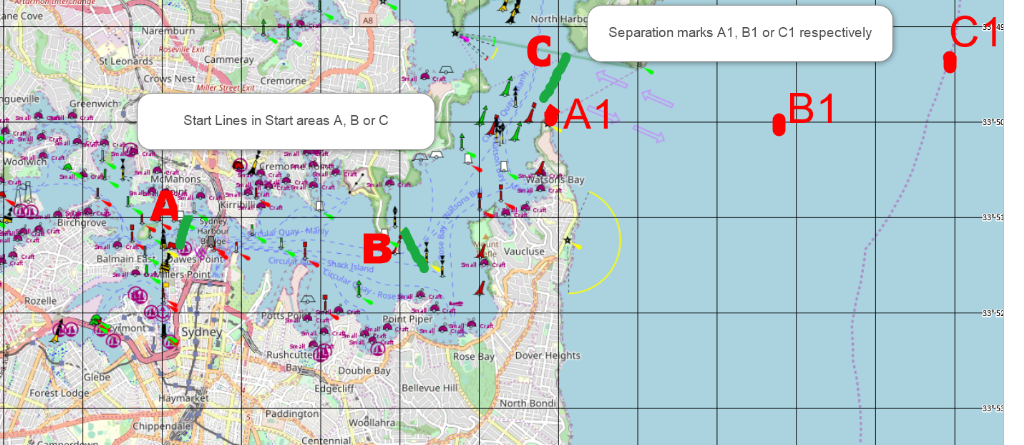The width and height of the screenshot is (1024, 445).
Task: Click the Dover Heights label
Action: click(547, 356)
